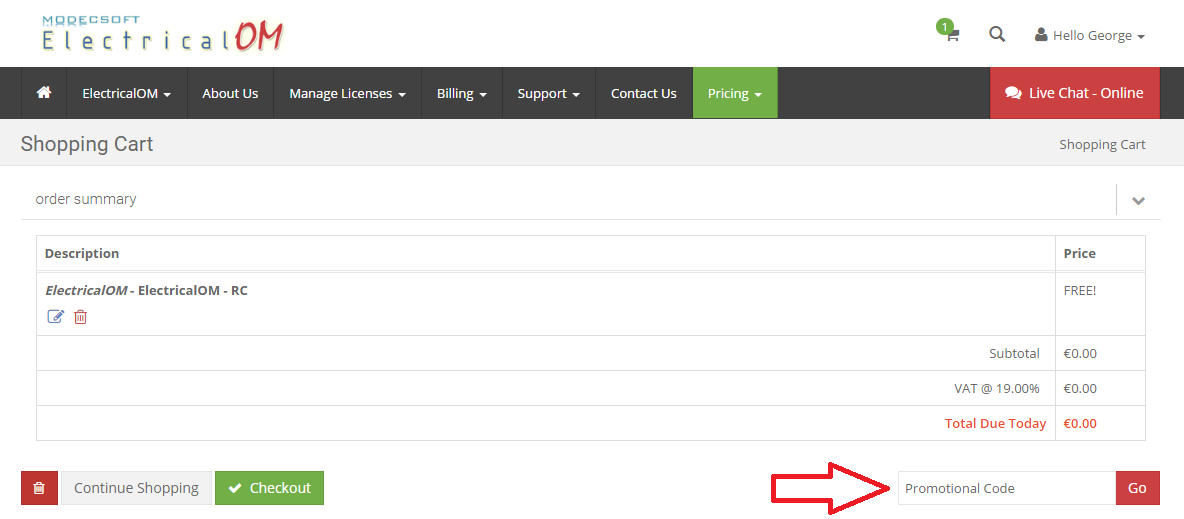Apply the promo code with Go button
The image size is (1184, 519).
pyautogui.click(x=1137, y=488)
